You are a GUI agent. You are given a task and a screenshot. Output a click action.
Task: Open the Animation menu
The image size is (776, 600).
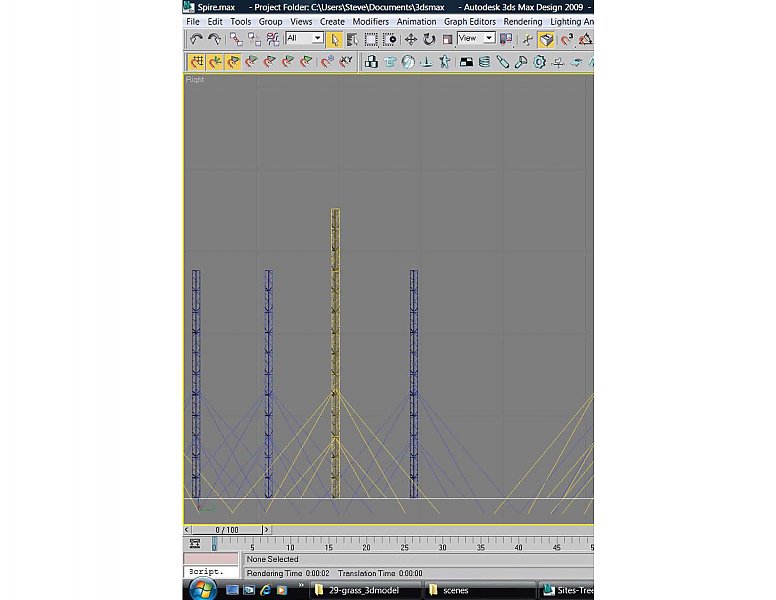coord(416,22)
